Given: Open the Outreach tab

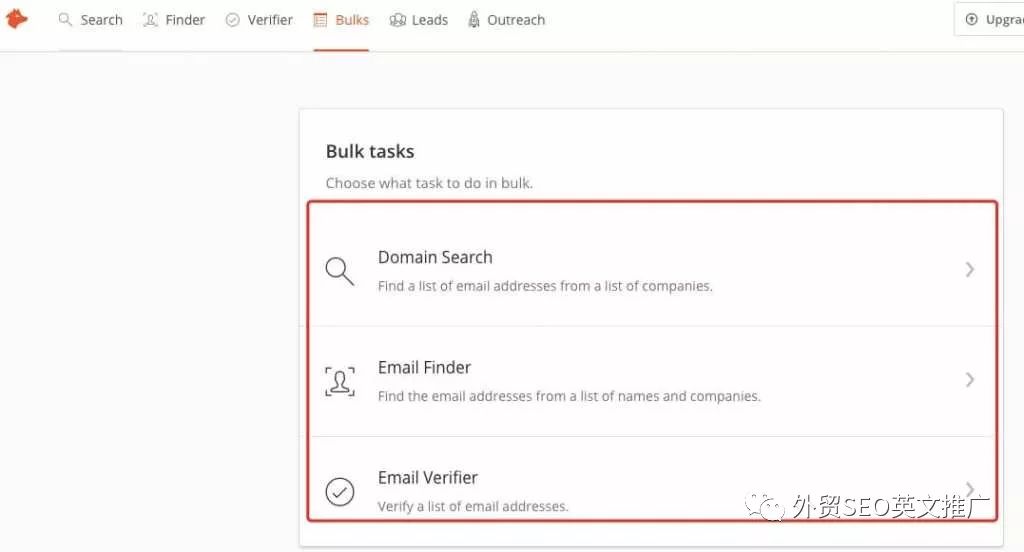Looking at the screenshot, I should point(507,20).
